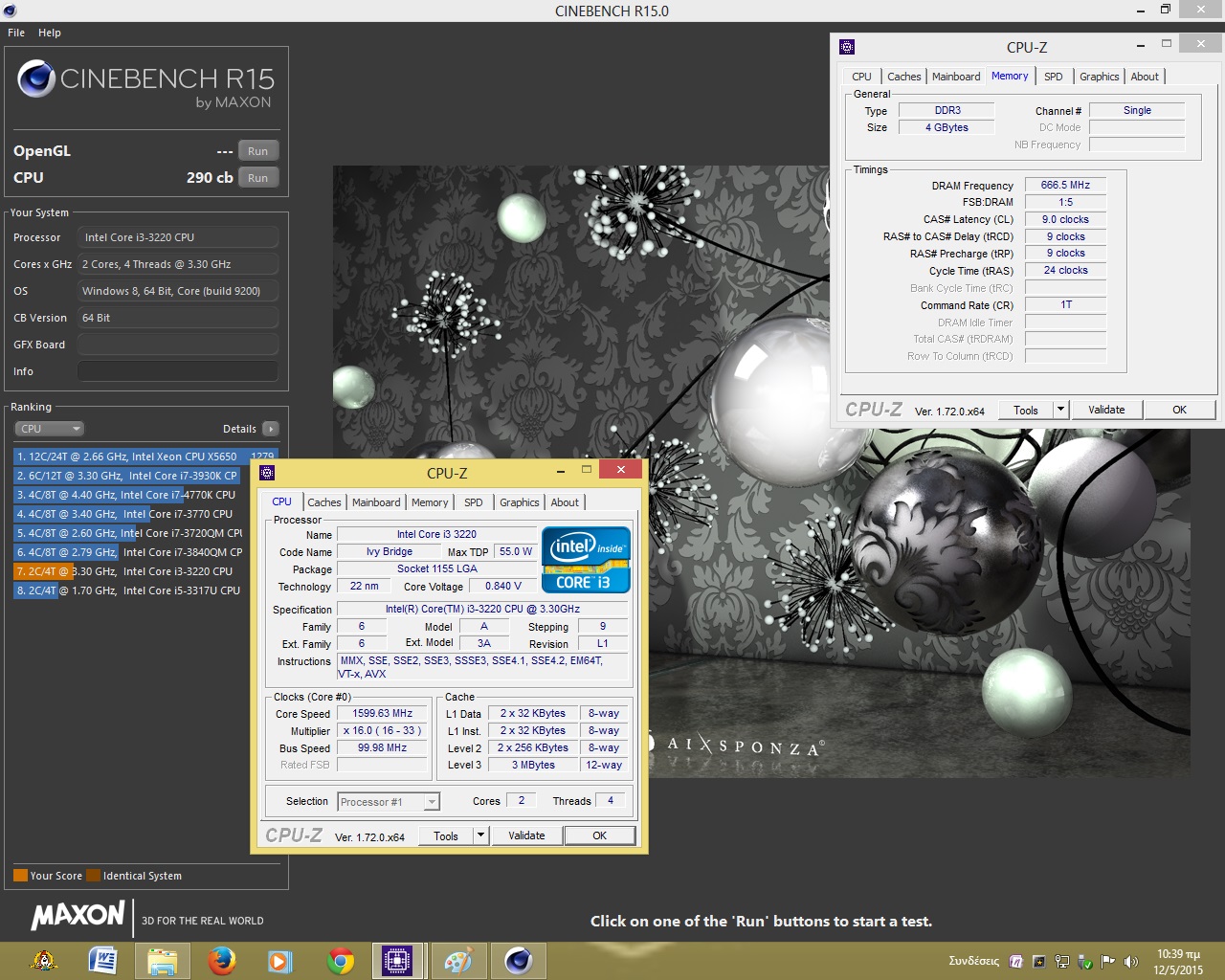
Task: Switch to Caches tab in front CPU-Z
Action: pos(324,502)
